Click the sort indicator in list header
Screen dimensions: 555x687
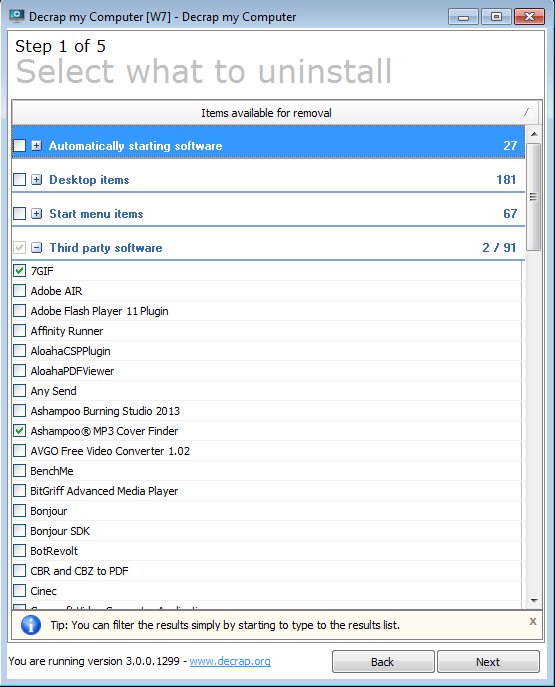(x=527, y=112)
